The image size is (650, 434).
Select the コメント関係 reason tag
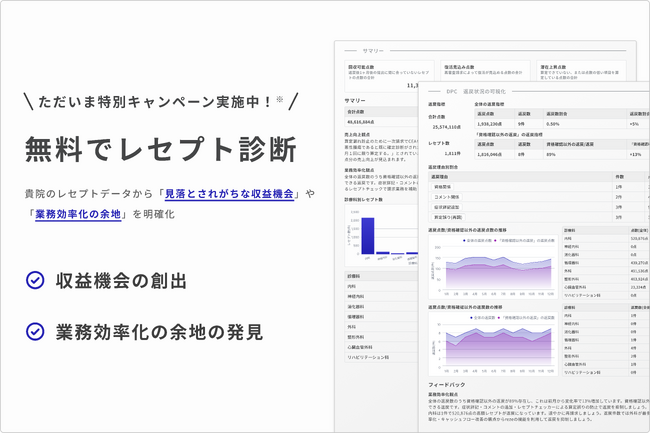pos(445,196)
